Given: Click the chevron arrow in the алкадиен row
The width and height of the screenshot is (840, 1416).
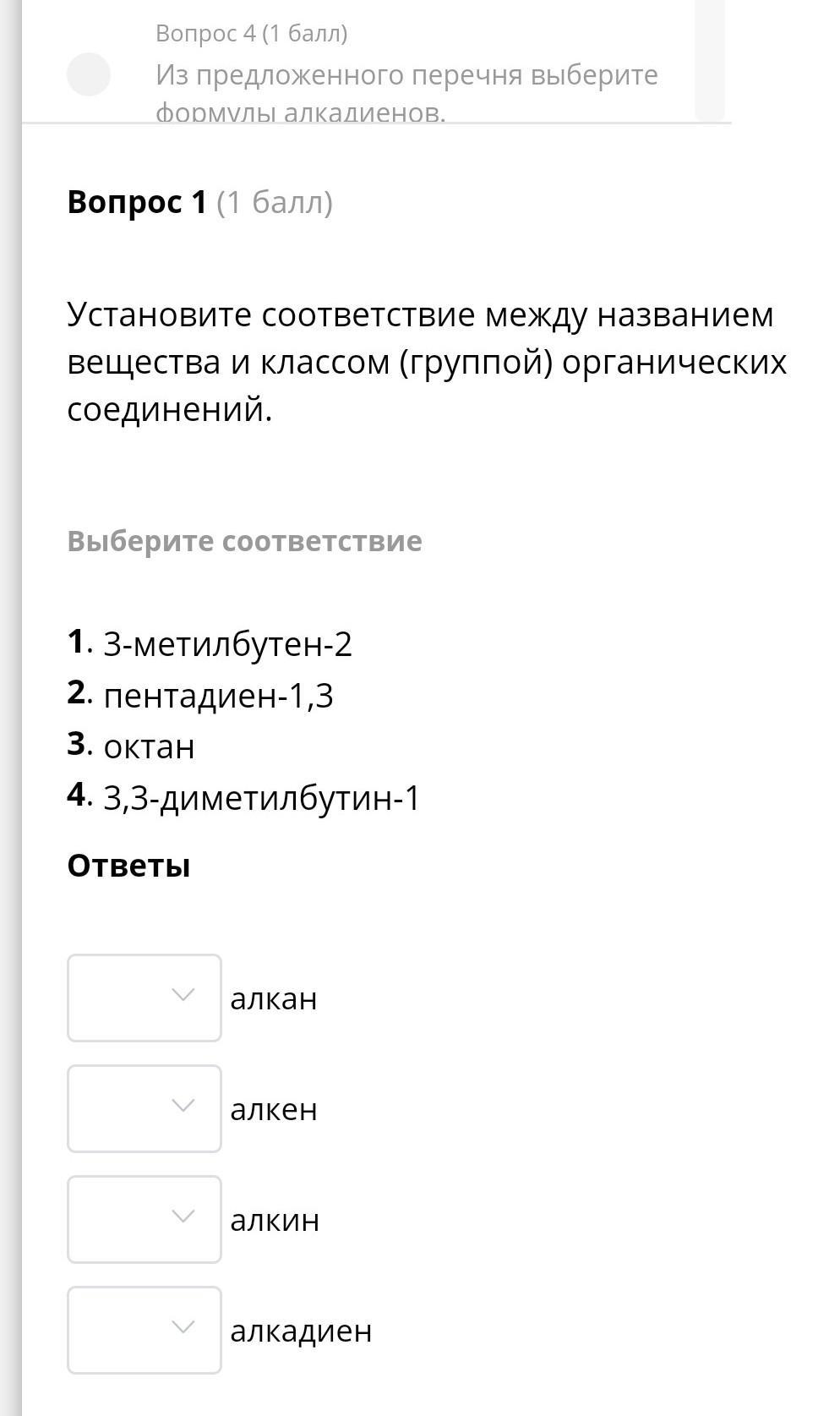Looking at the screenshot, I should coord(183,1327).
